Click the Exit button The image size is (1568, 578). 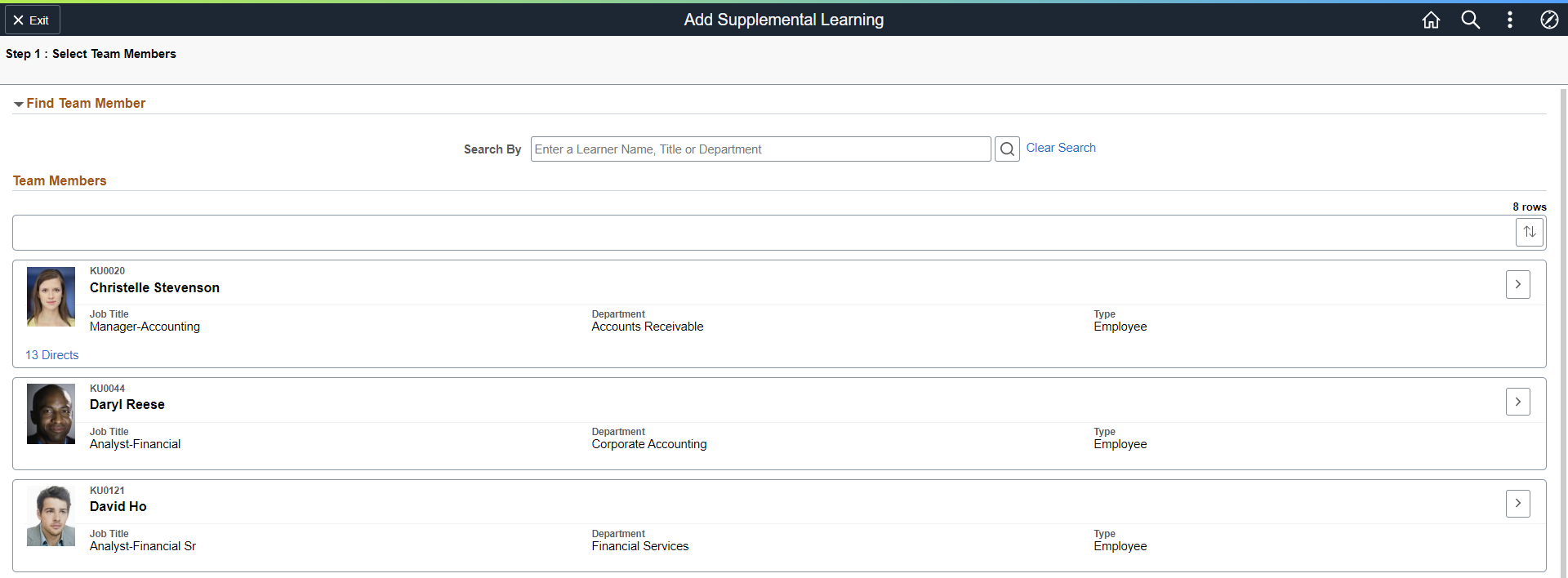tap(33, 20)
